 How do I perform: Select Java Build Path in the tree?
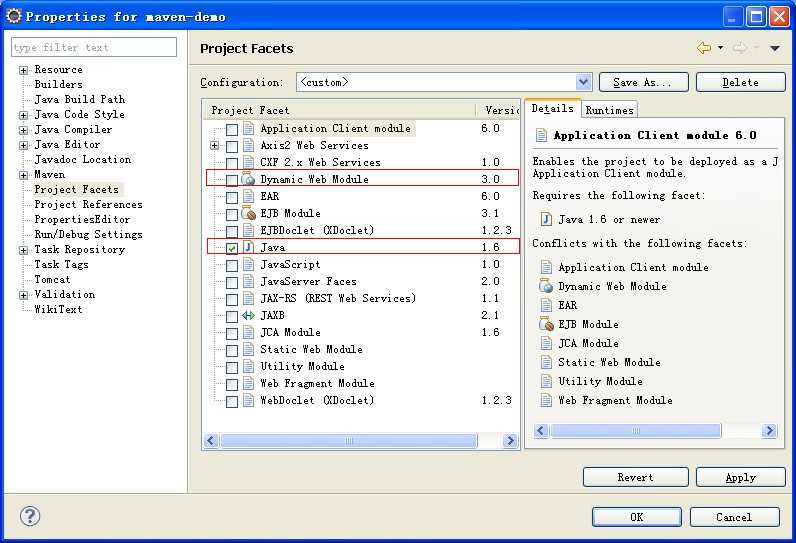click(80, 99)
